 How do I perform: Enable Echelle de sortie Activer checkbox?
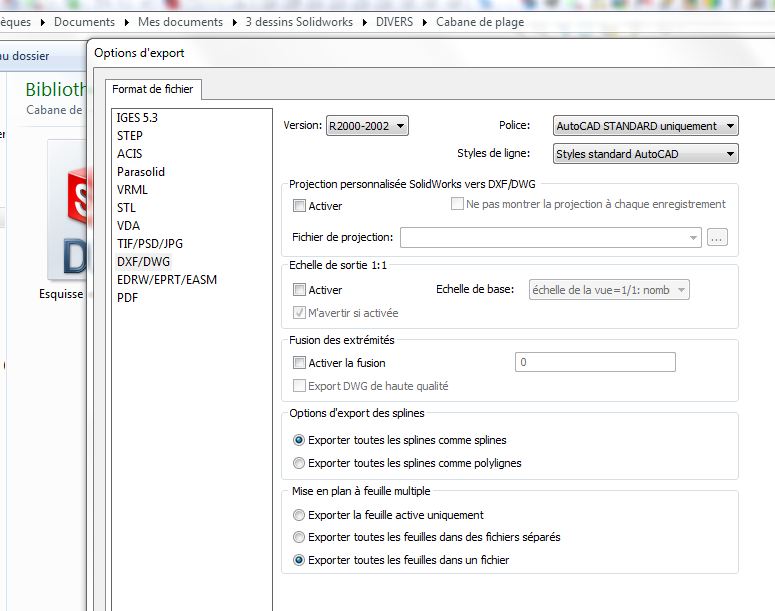tap(299, 290)
